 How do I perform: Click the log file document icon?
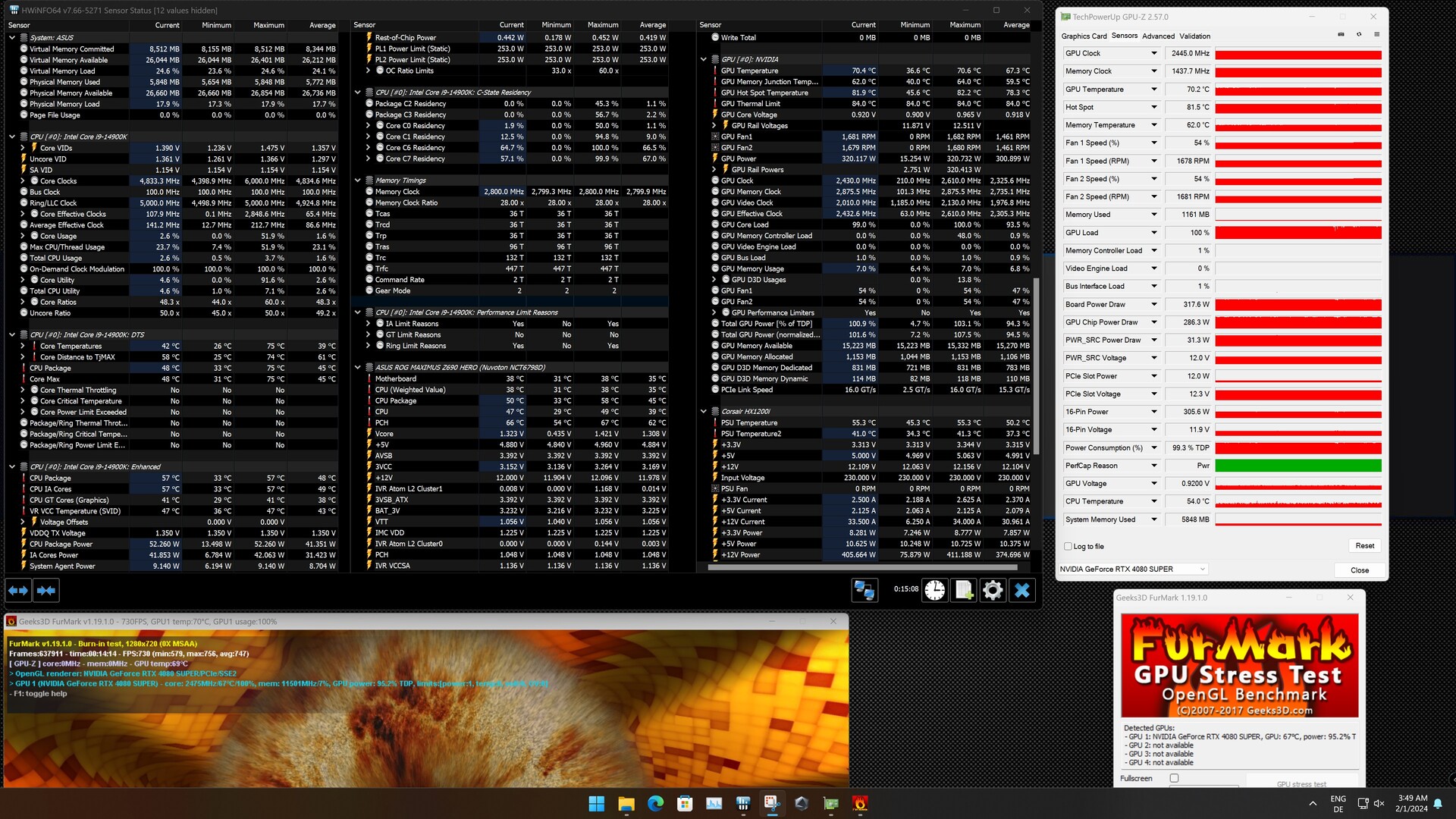coord(964,590)
